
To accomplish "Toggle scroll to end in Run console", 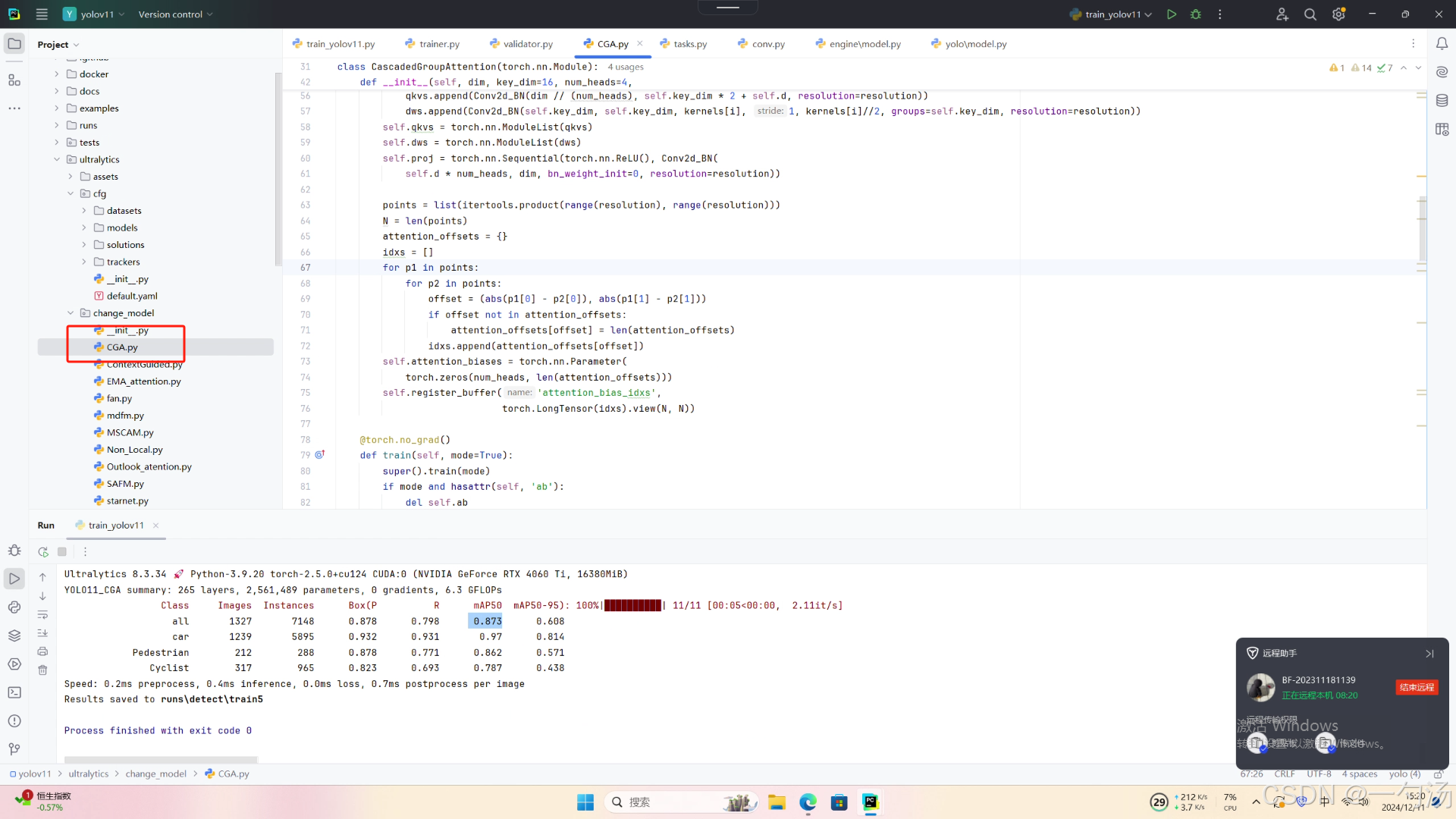I will pos(43,633).
